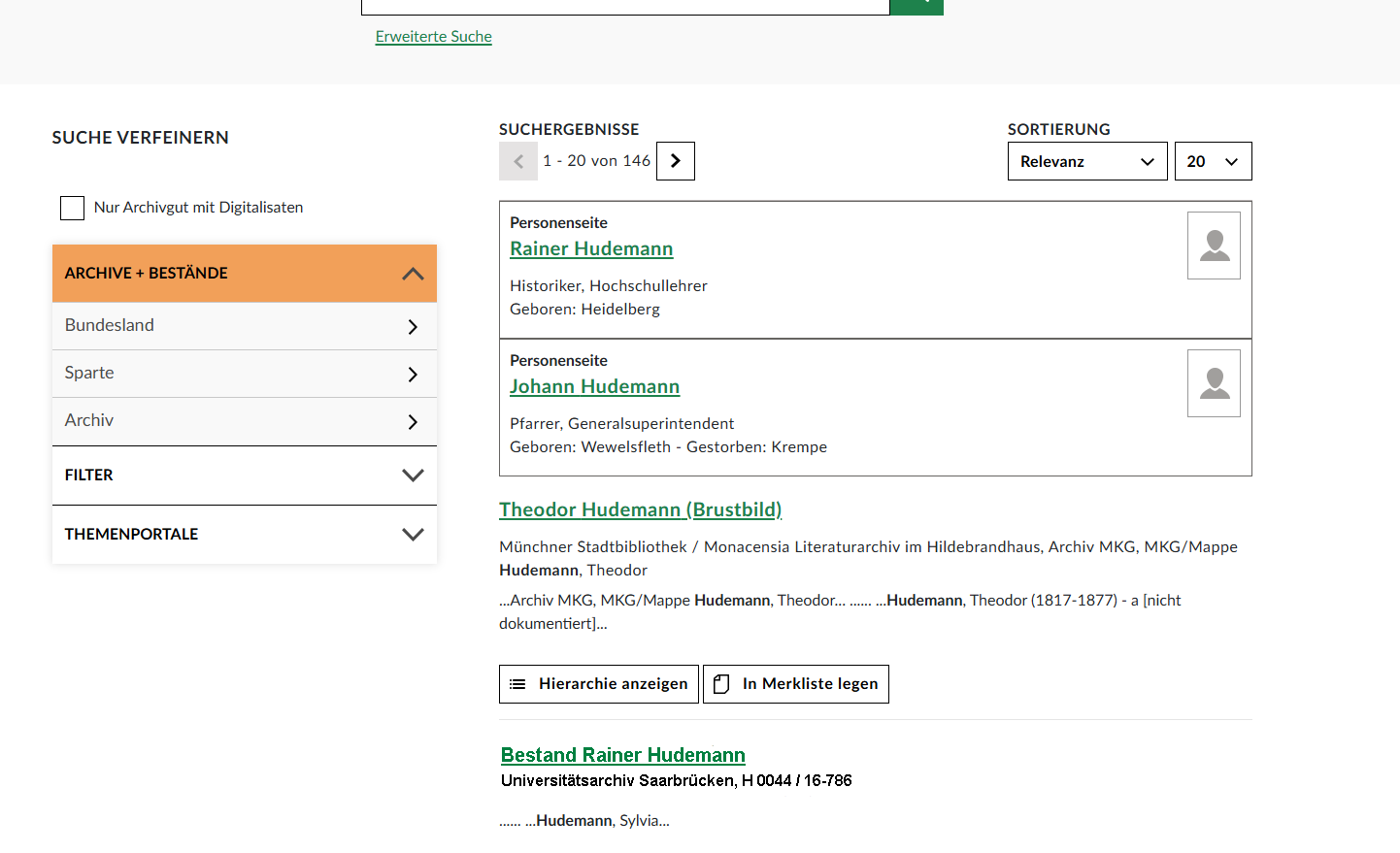Open the Relevanz sorting dropdown
The height and width of the screenshot is (853, 1400).
1087,161
